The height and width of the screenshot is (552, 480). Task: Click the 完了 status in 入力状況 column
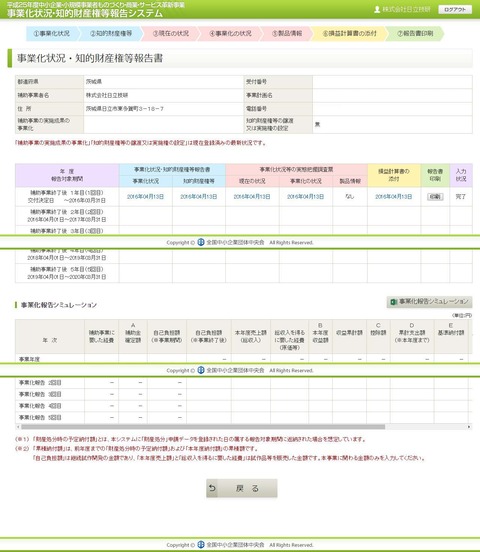point(461,197)
